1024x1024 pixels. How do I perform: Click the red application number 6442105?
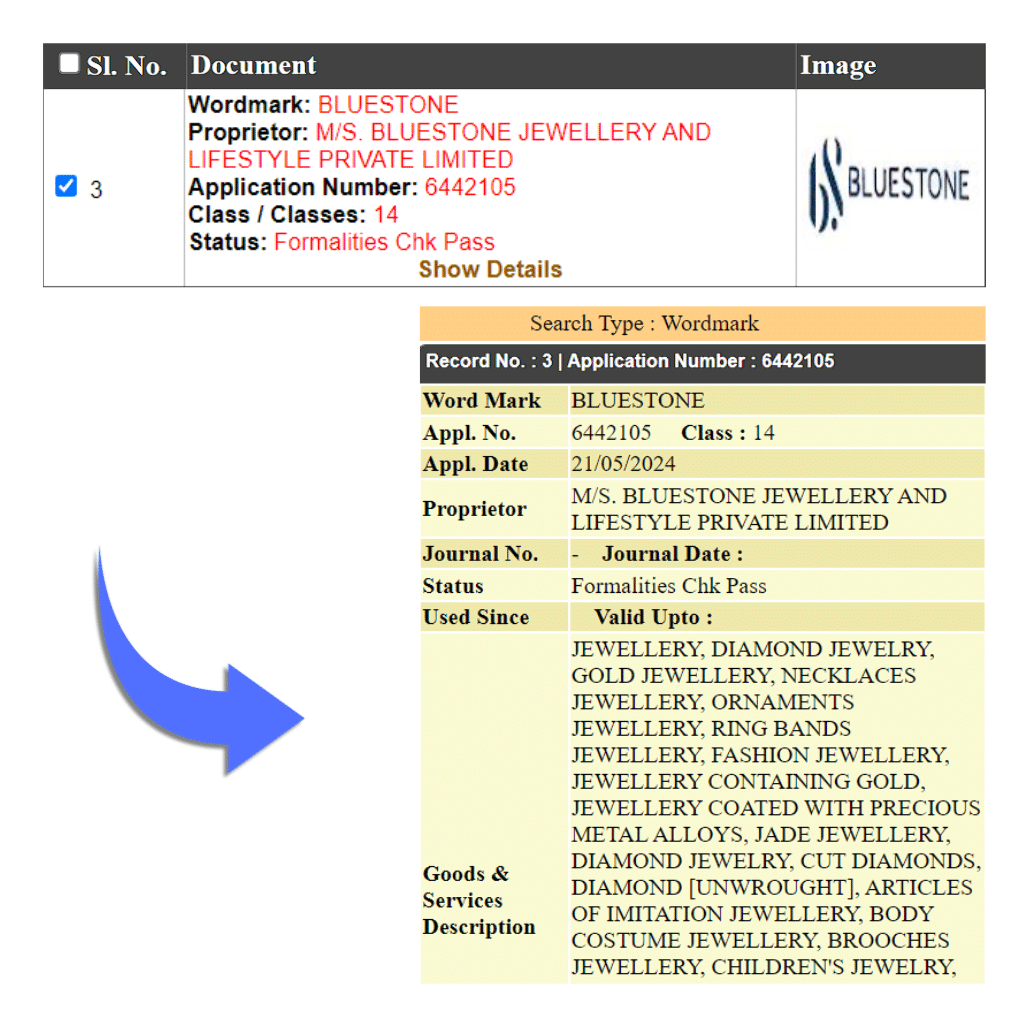[x=470, y=187]
